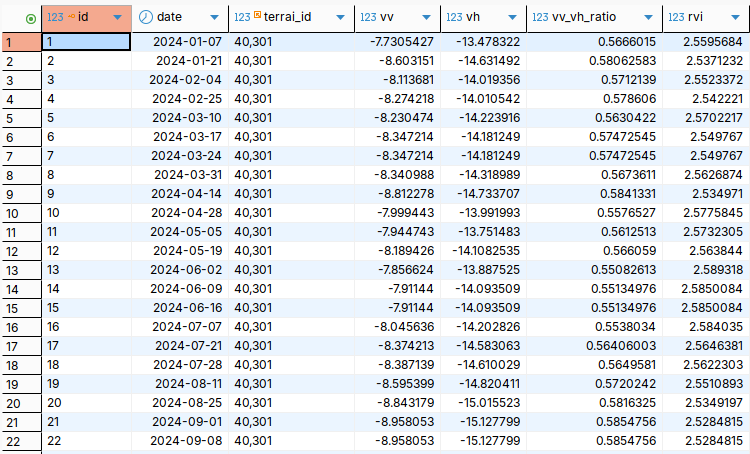Click date cell 2024-03-31

click(180, 175)
